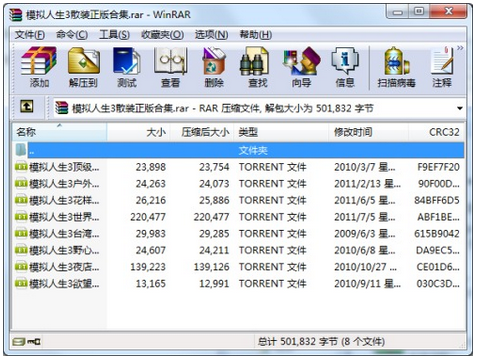Open the 选项(N) menu

click(x=211, y=35)
